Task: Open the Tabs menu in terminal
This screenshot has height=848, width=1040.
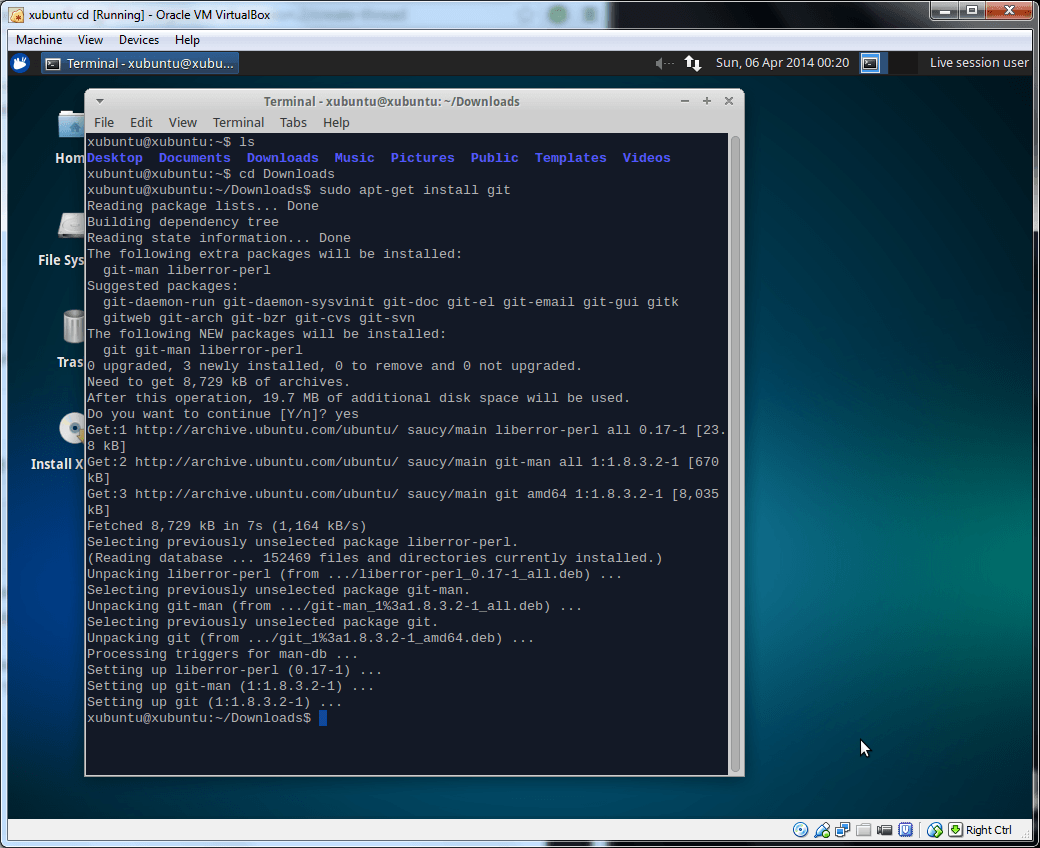Action: pos(293,123)
